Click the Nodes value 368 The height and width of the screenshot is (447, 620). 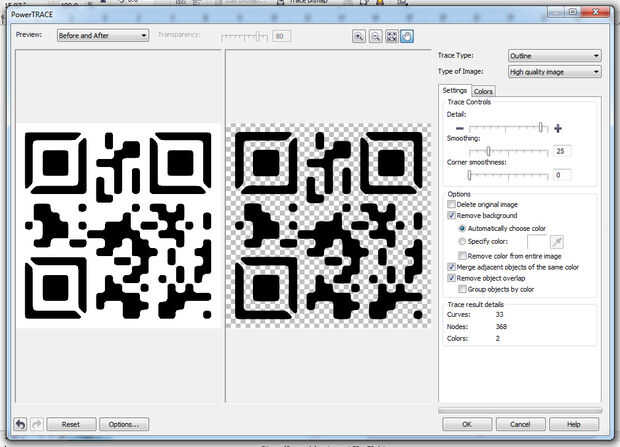501,327
